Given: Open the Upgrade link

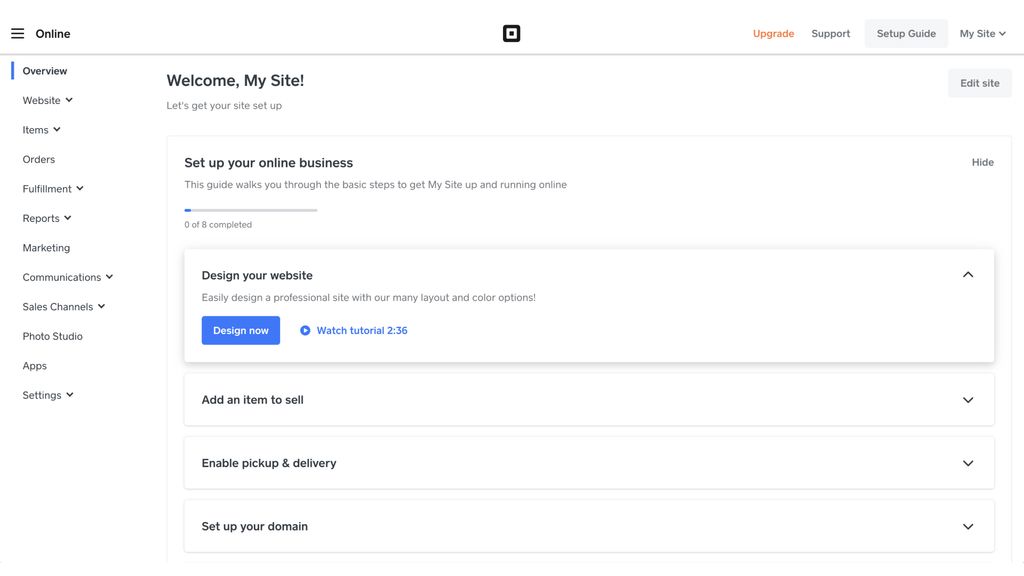Looking at the screenshot, I should click(x=773, y=32).
